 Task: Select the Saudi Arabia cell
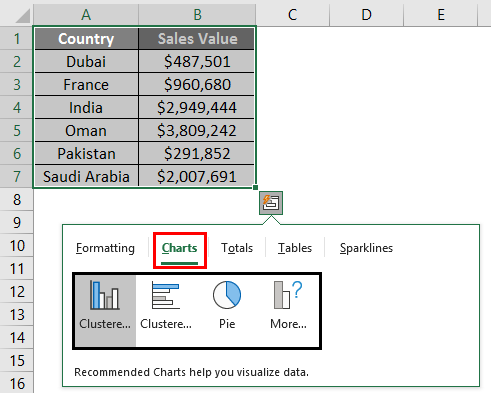[x=86, y=177]
